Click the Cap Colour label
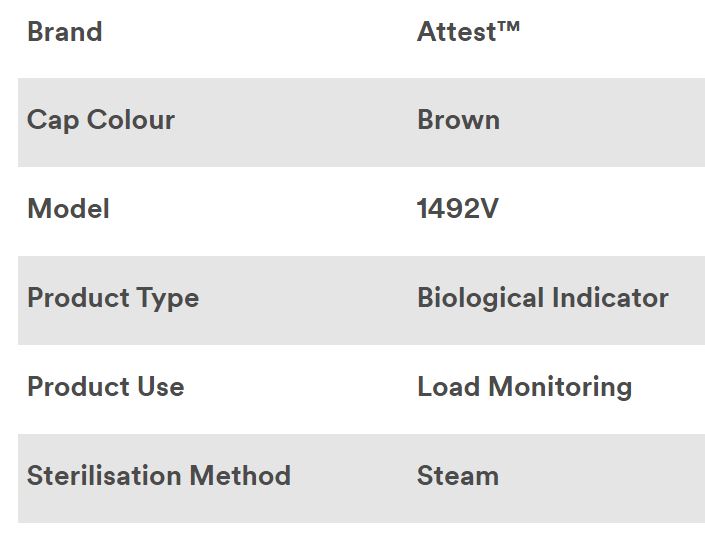This screenshot has width=705, height=536. coord(100,120)
